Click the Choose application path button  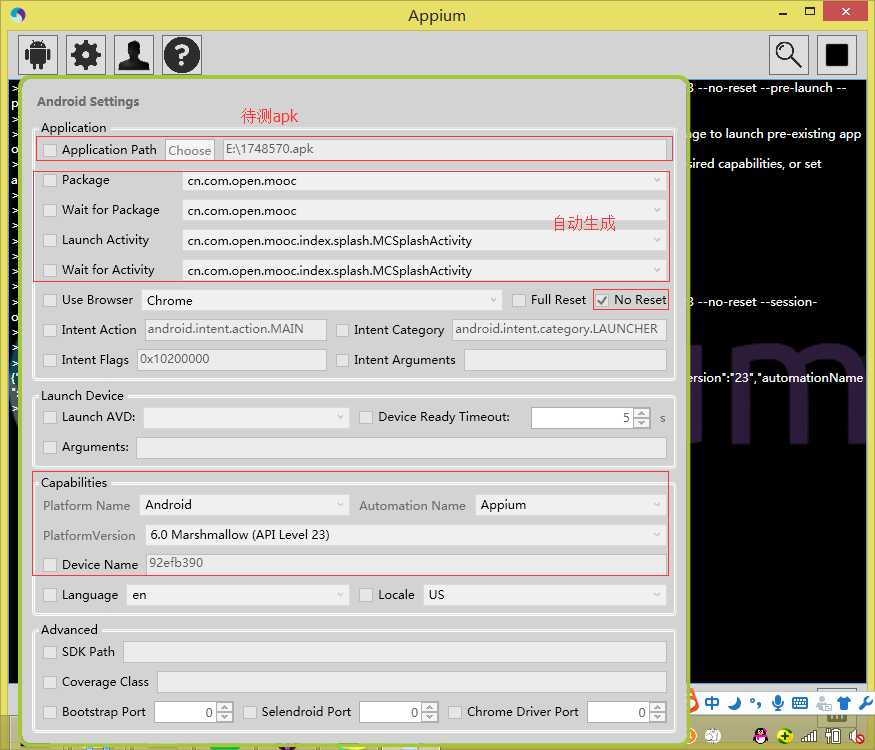(x=190, y=150)
